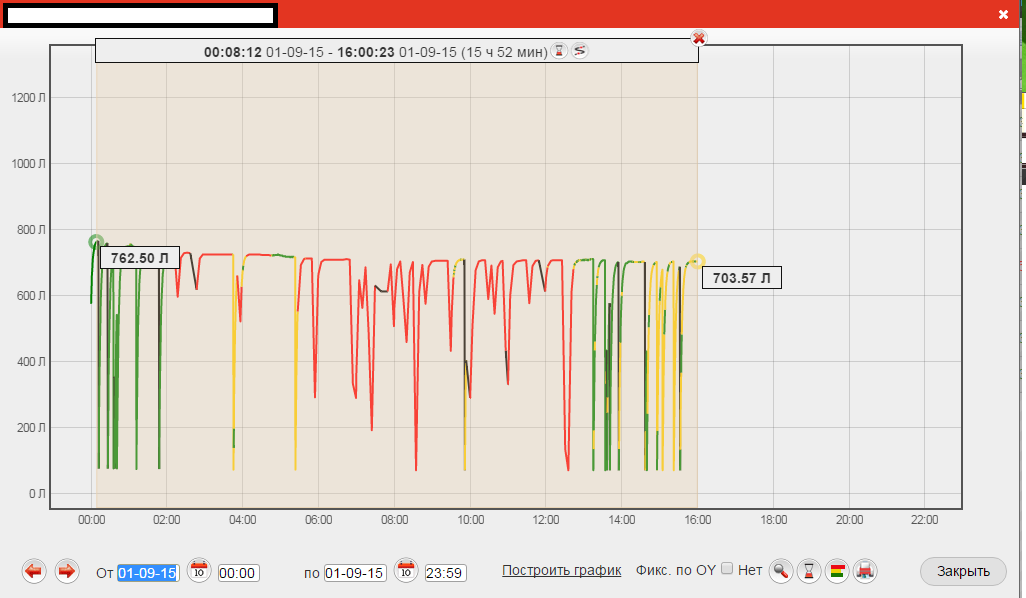Open the start date calendar picker
This screenshot has height=598, width=1026.
[199, 571]
